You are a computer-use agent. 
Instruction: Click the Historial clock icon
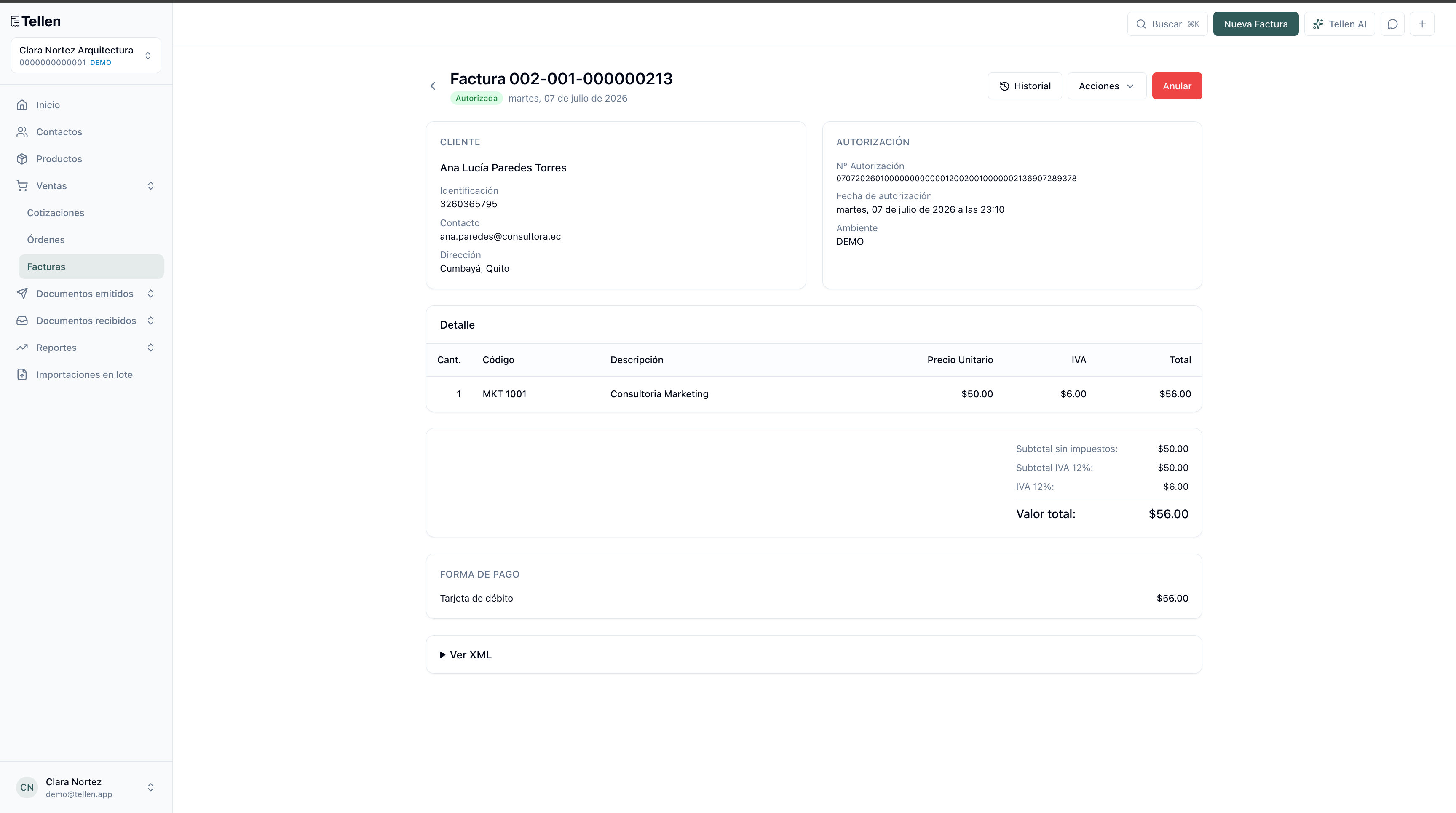[x=1004, y=86]
